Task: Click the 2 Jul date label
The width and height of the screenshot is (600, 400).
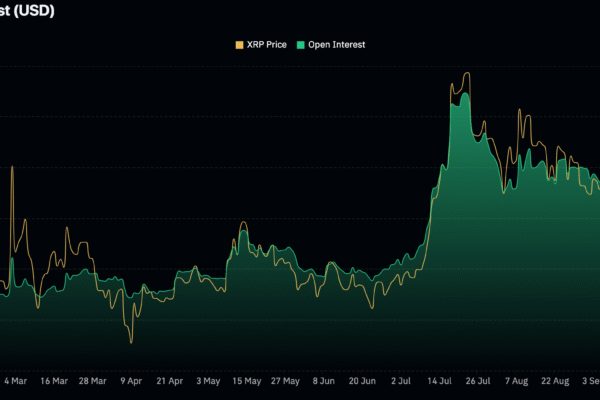Action: point(401,381)
